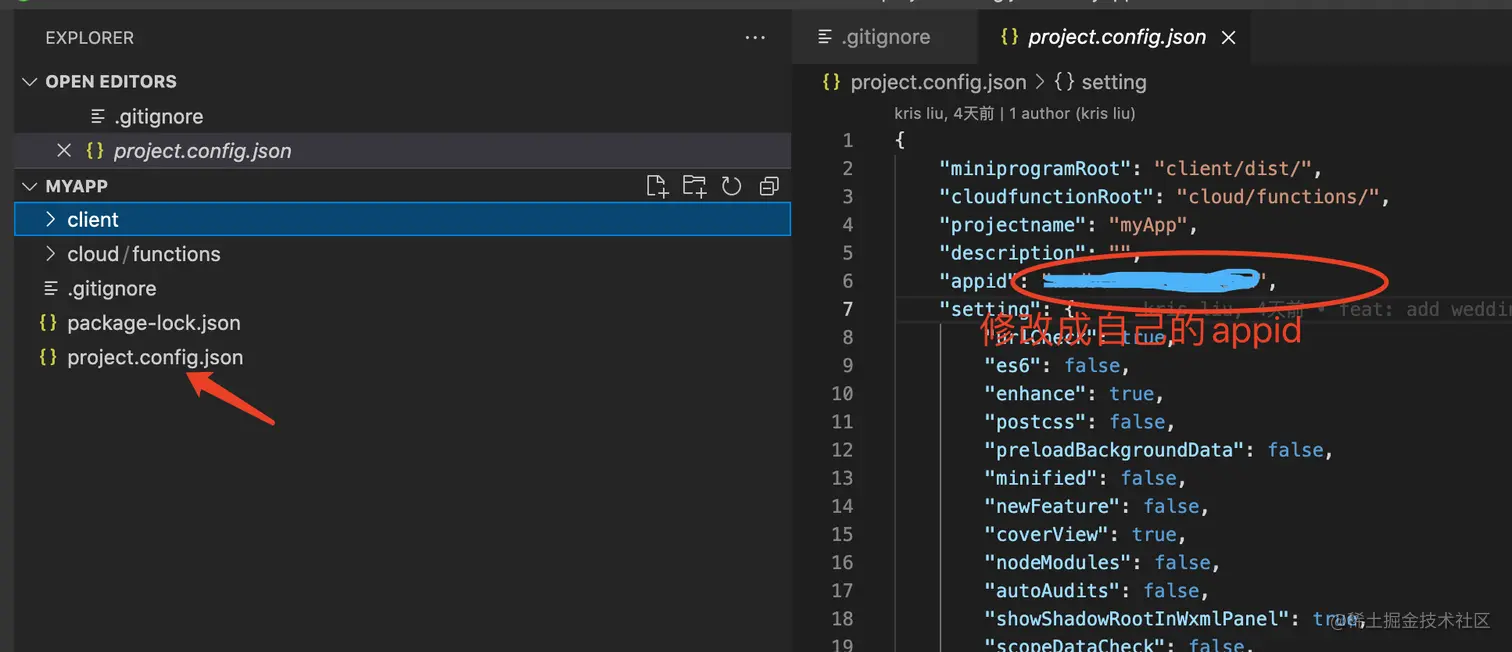
Task: Close the project.config.json editor tab
Action: click(1229, 37)
